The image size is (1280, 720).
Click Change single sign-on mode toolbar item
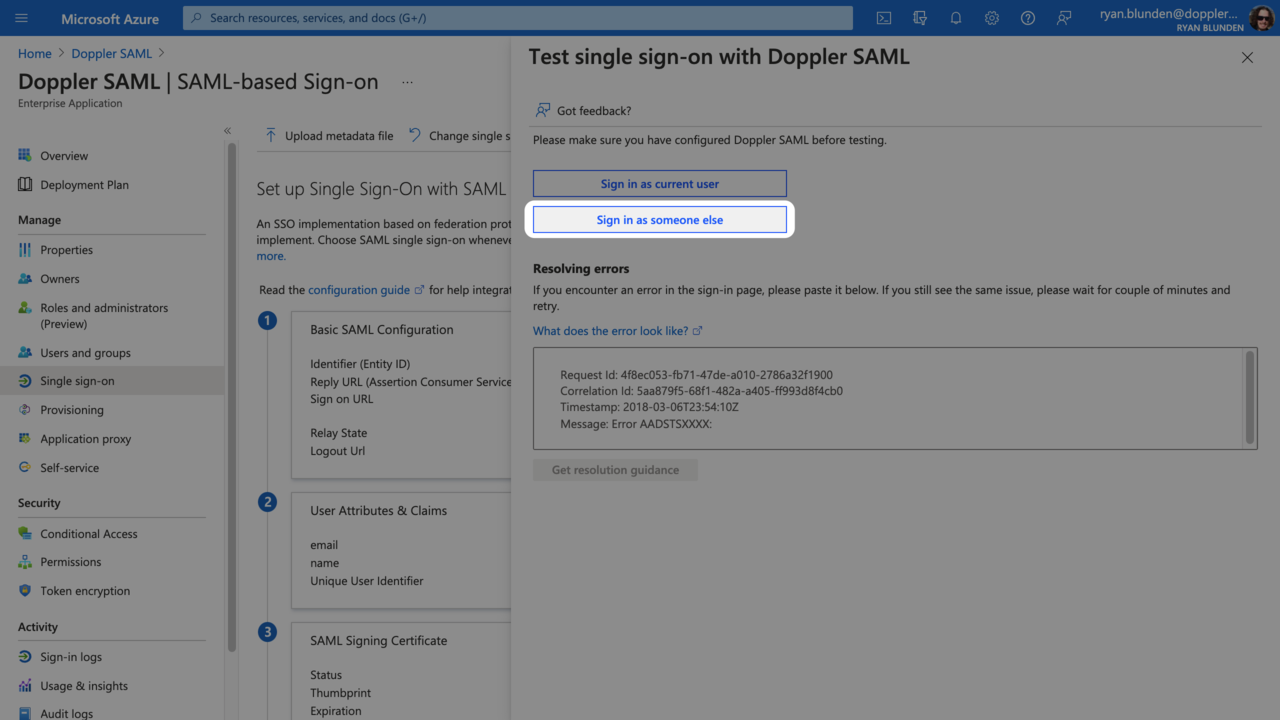(x=460, y=136)
